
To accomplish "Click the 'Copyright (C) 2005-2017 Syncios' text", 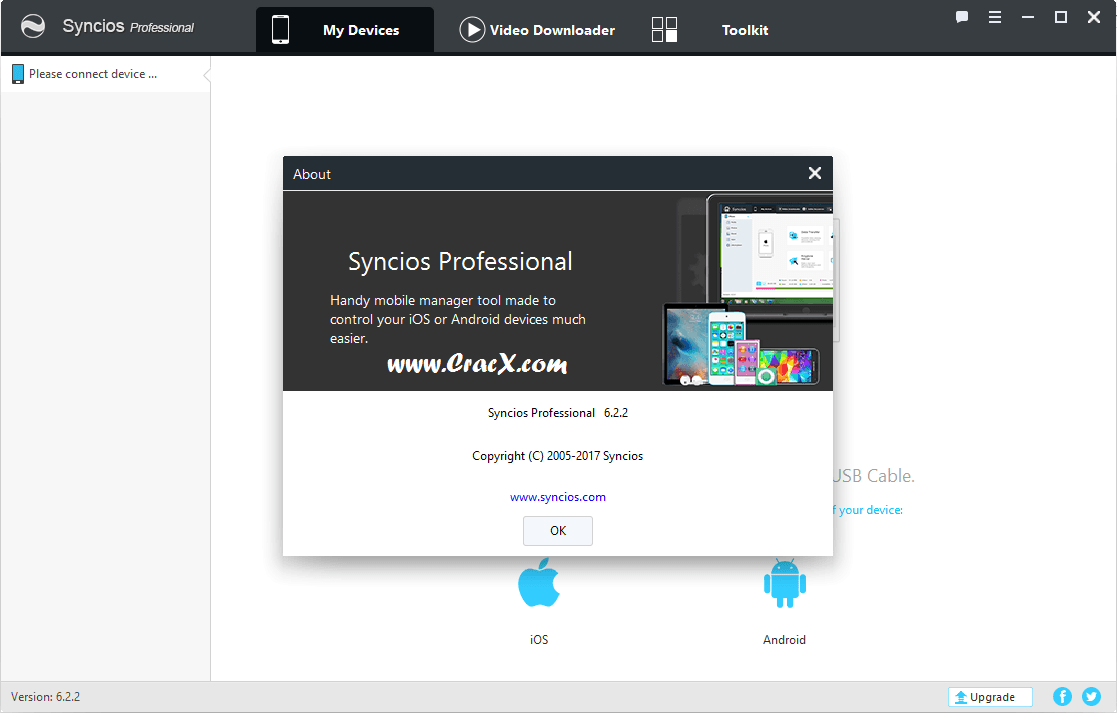I will [558, 456].
